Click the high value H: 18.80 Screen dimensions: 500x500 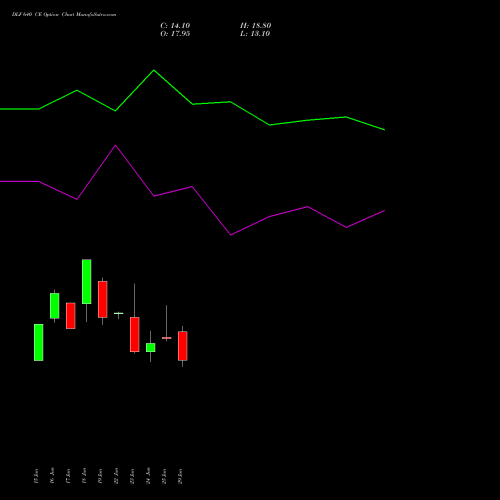click(255, 26)
